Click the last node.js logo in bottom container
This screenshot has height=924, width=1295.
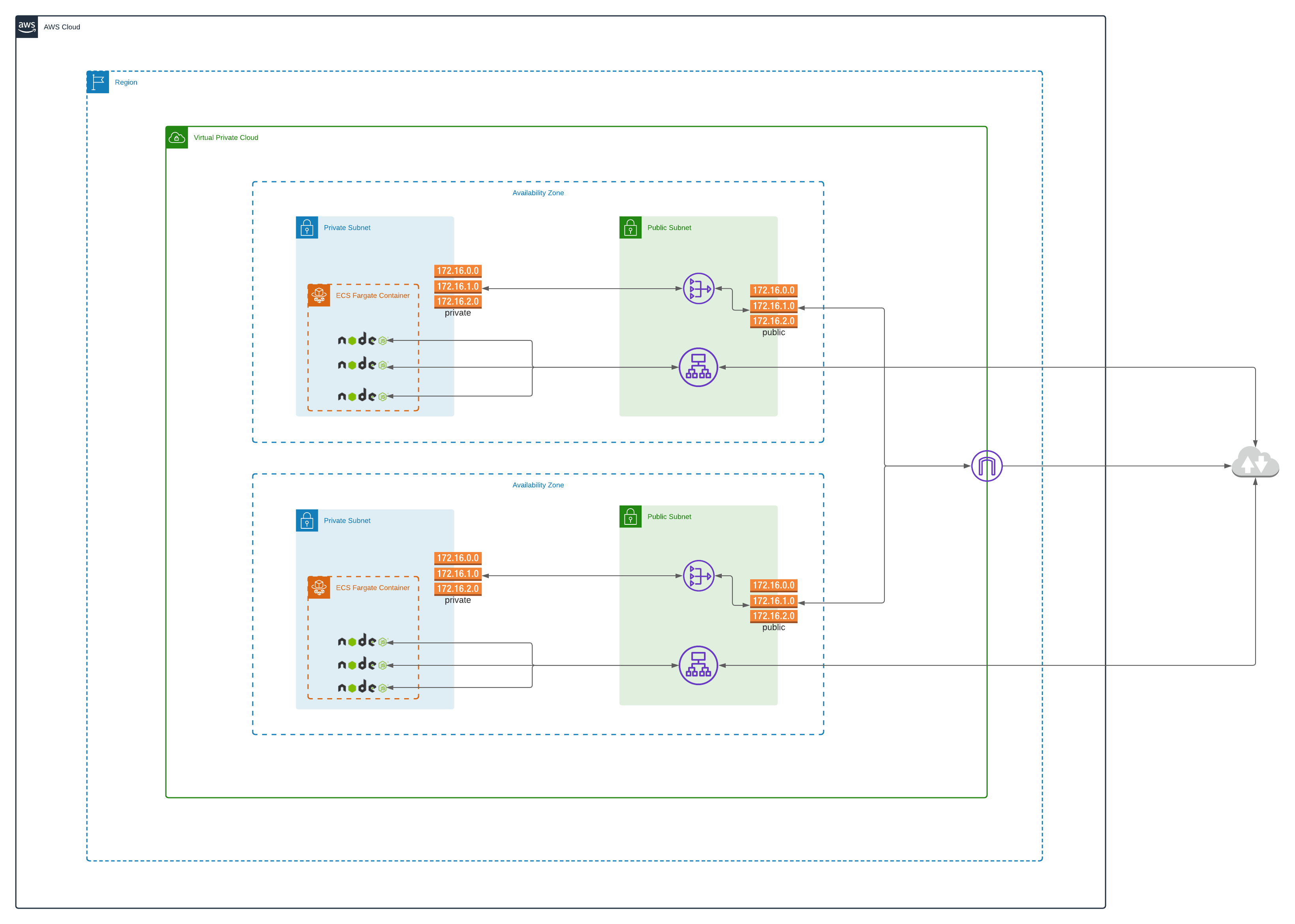(x=362, y=687)
